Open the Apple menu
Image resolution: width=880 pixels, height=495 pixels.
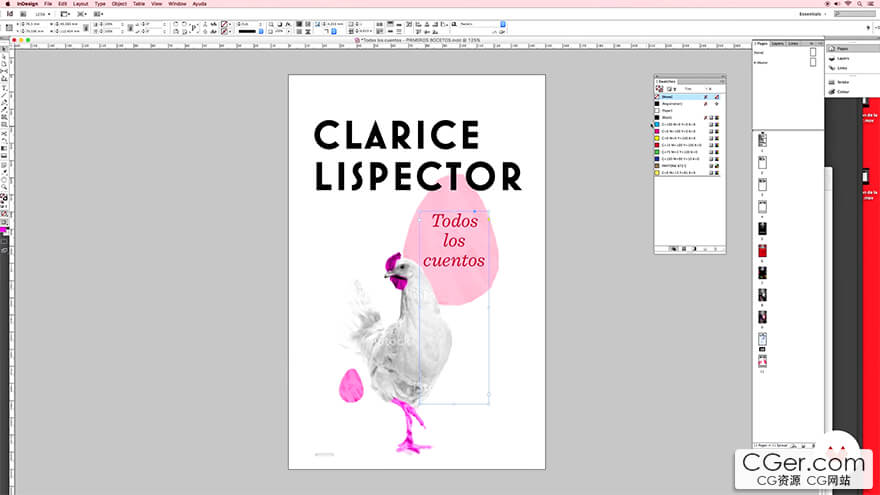[7, 4]
